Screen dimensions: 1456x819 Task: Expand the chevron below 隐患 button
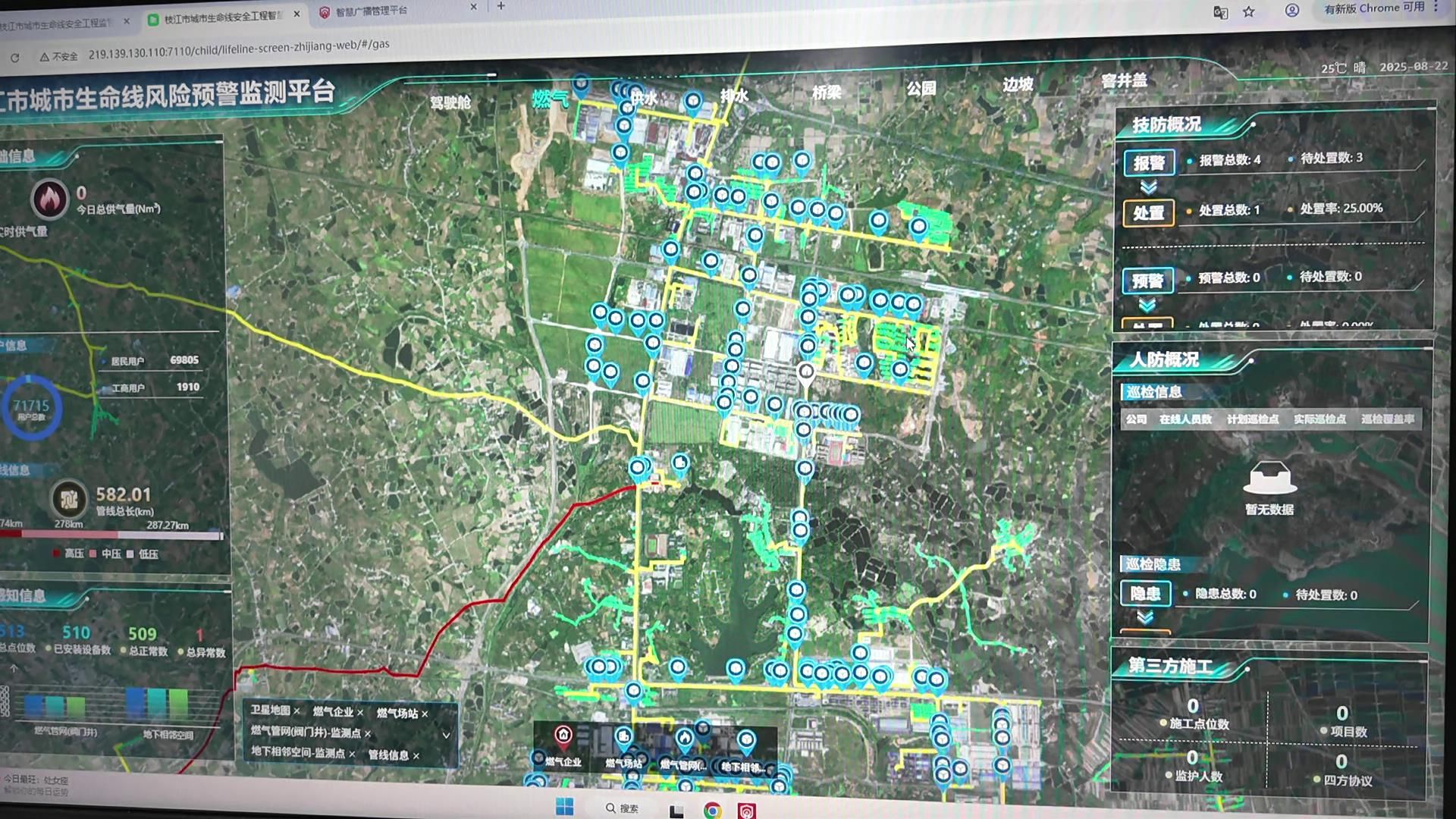tap(1145, 617)
